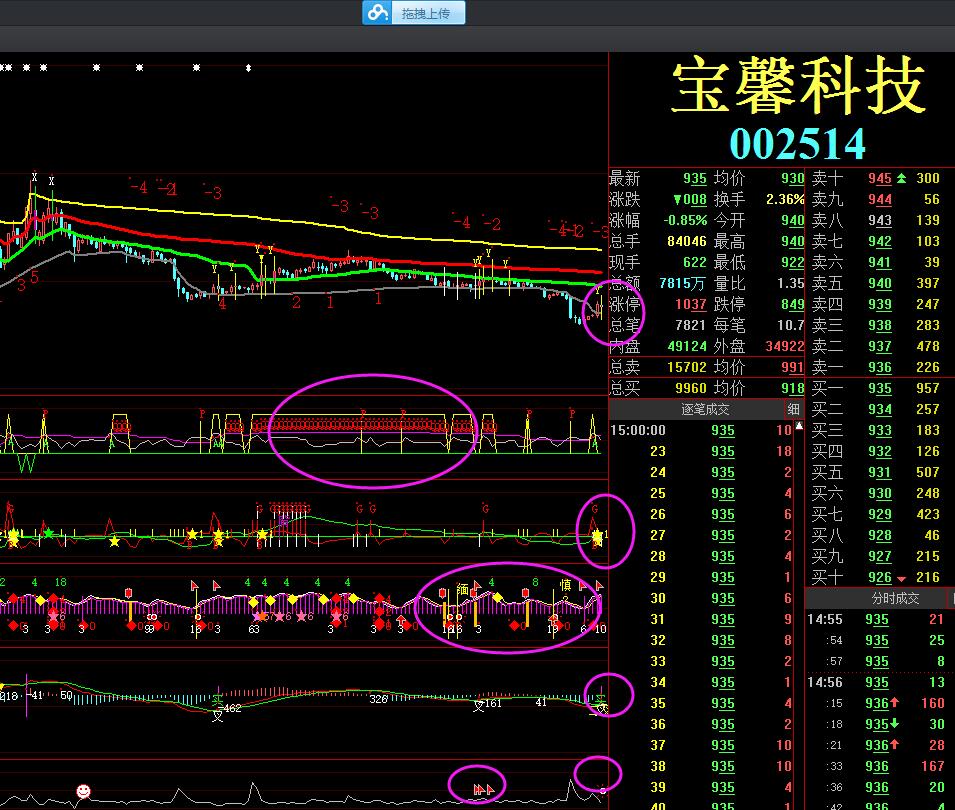Click the 总卖 value 15702

pos(687,367)
